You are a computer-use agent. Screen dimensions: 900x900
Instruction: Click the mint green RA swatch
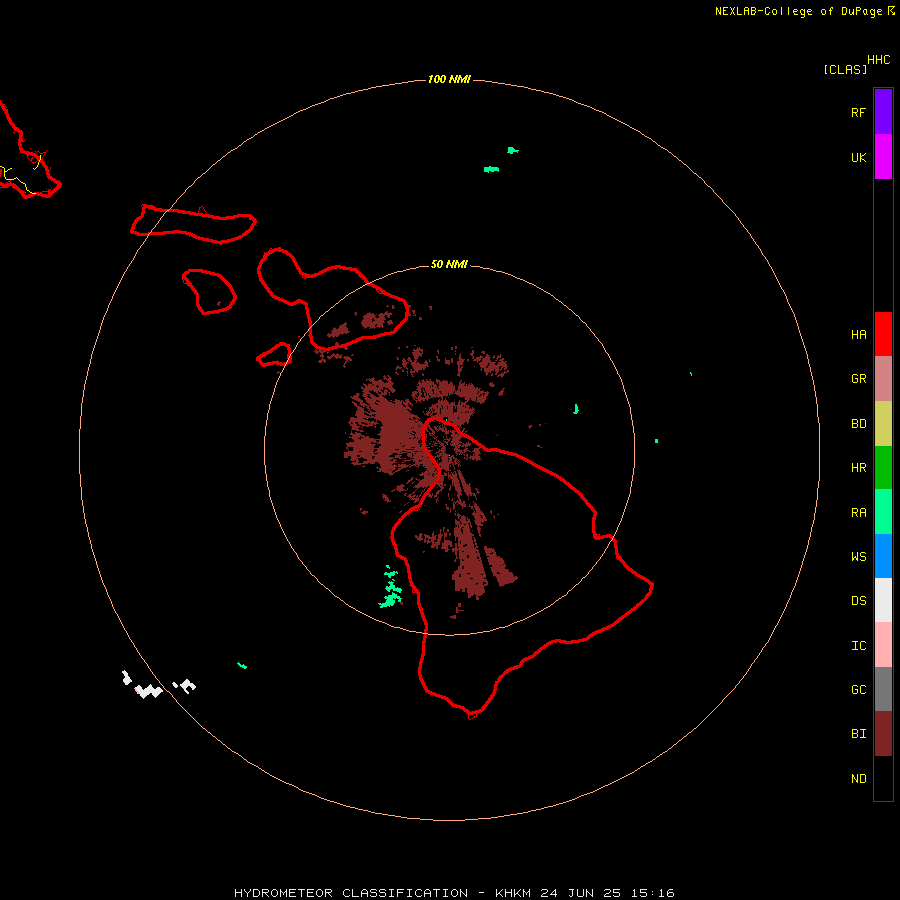click(x=883, y=512)
